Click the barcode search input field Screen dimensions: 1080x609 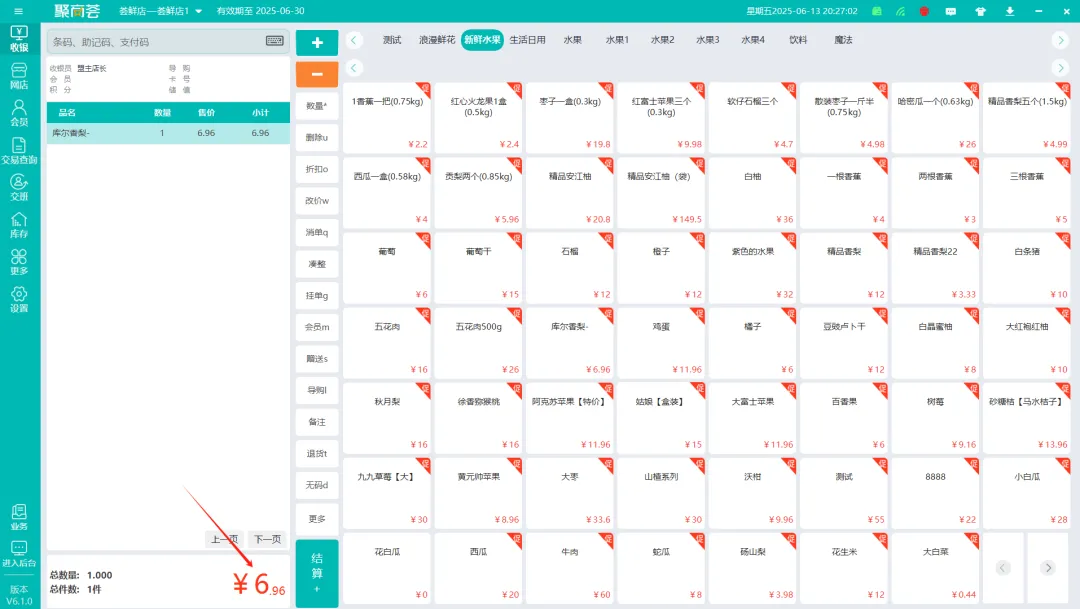tap(155, 41)
